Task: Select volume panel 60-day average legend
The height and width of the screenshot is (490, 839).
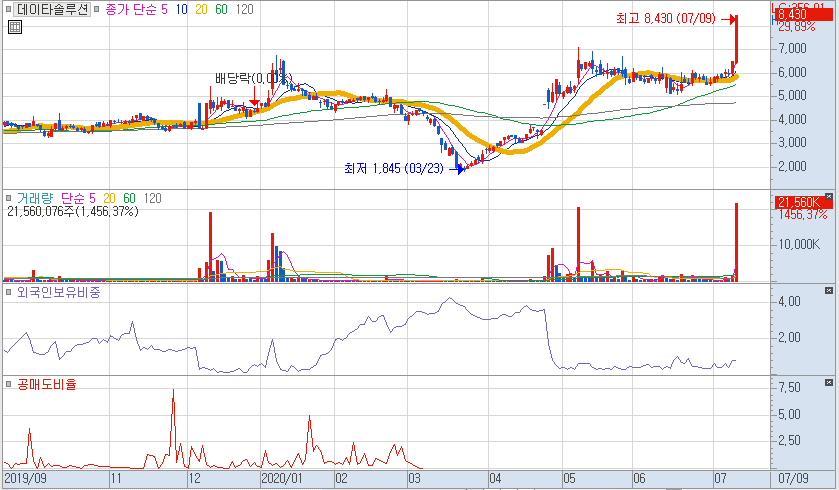Action: click(129, 198)
